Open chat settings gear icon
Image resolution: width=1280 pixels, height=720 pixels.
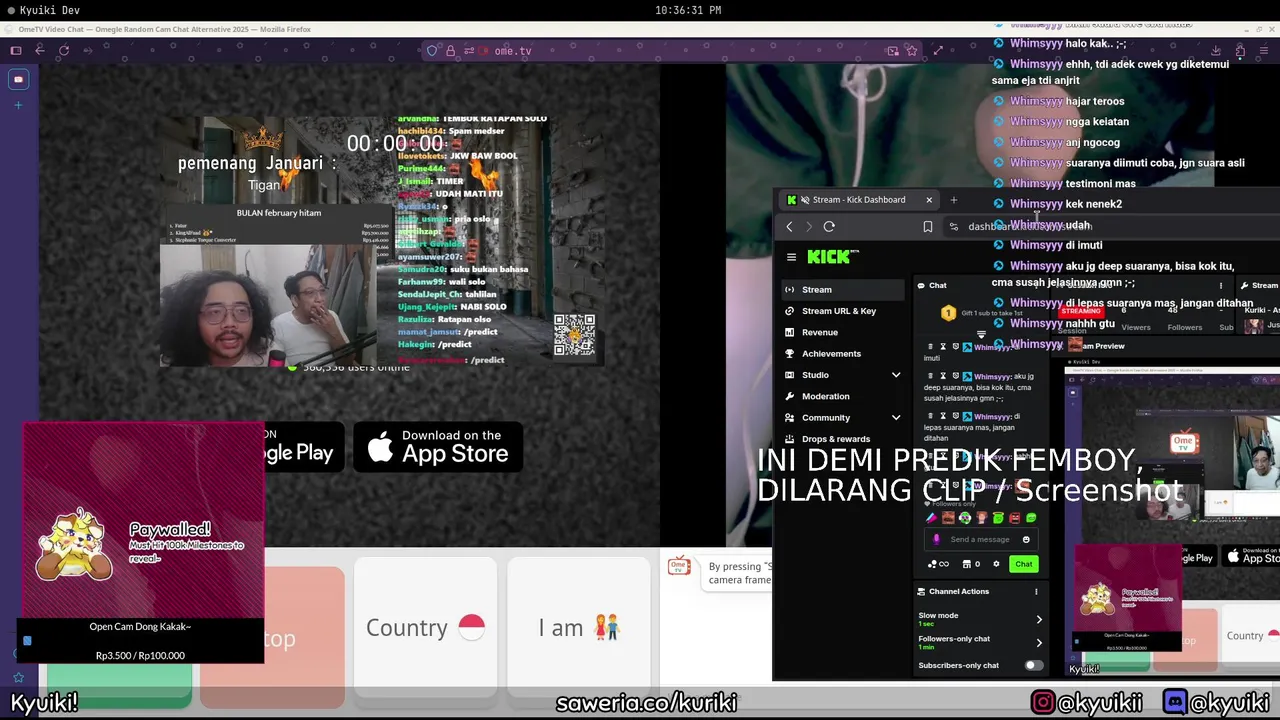[x=996, y=564]
